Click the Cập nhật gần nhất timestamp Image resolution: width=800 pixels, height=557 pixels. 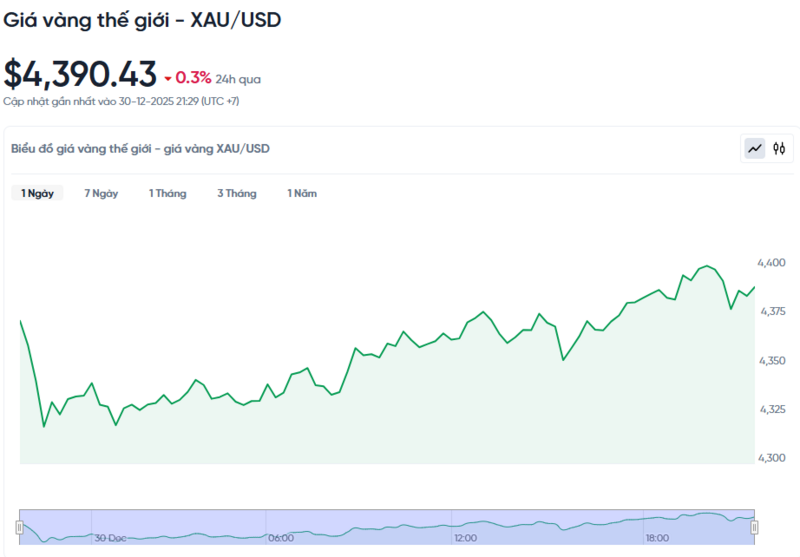point(121,101)
